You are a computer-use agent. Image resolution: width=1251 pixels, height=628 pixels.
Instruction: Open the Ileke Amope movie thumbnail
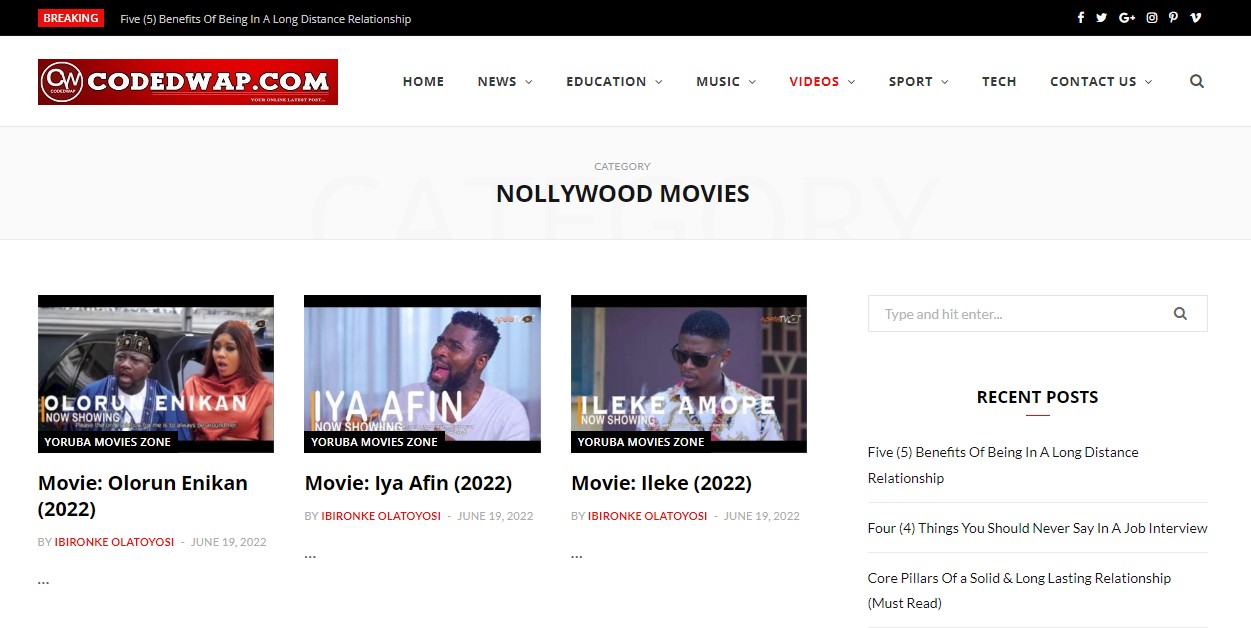pos(689,374)
